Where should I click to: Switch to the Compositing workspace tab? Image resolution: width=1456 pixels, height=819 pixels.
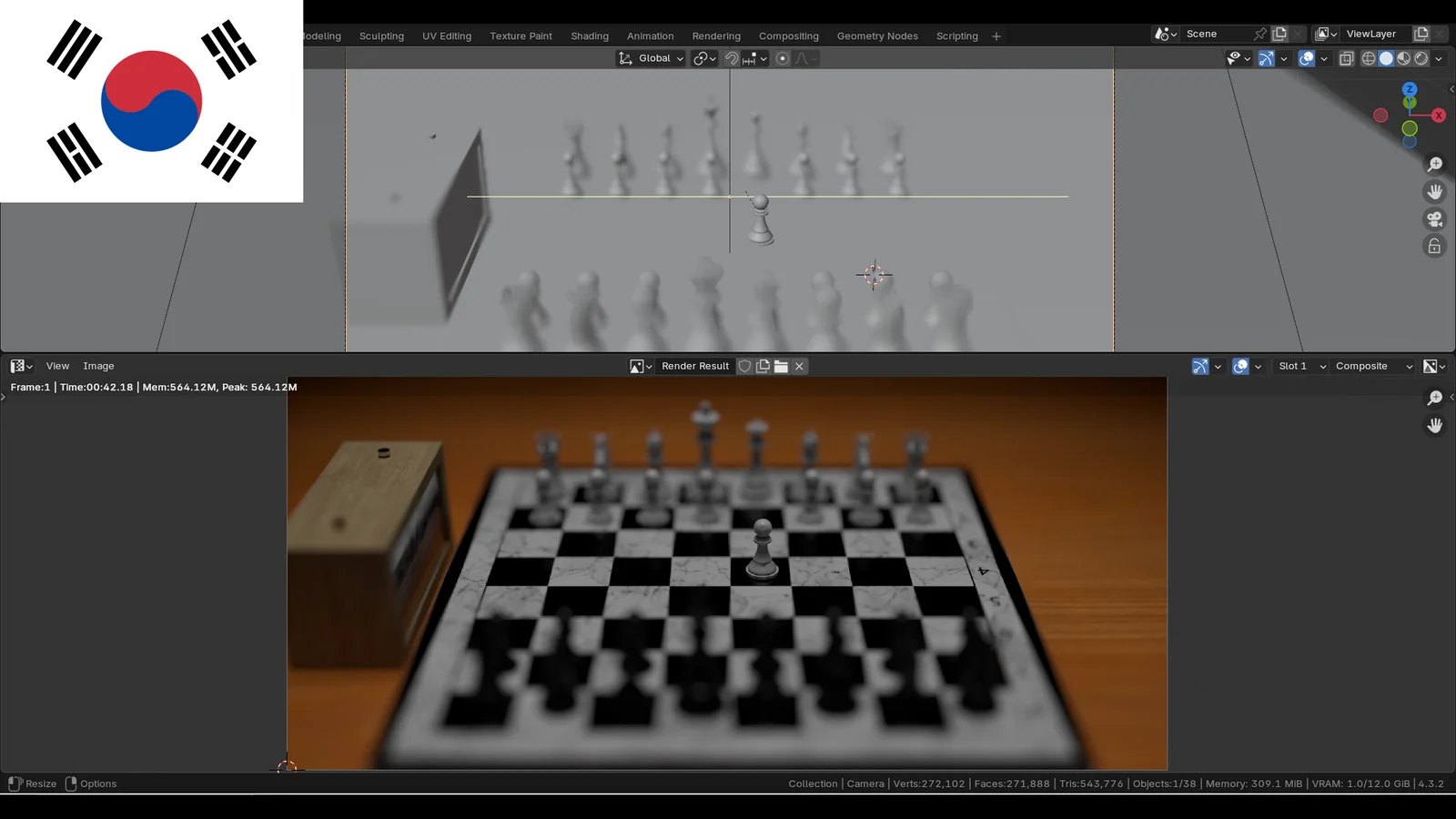coord(788,36)
